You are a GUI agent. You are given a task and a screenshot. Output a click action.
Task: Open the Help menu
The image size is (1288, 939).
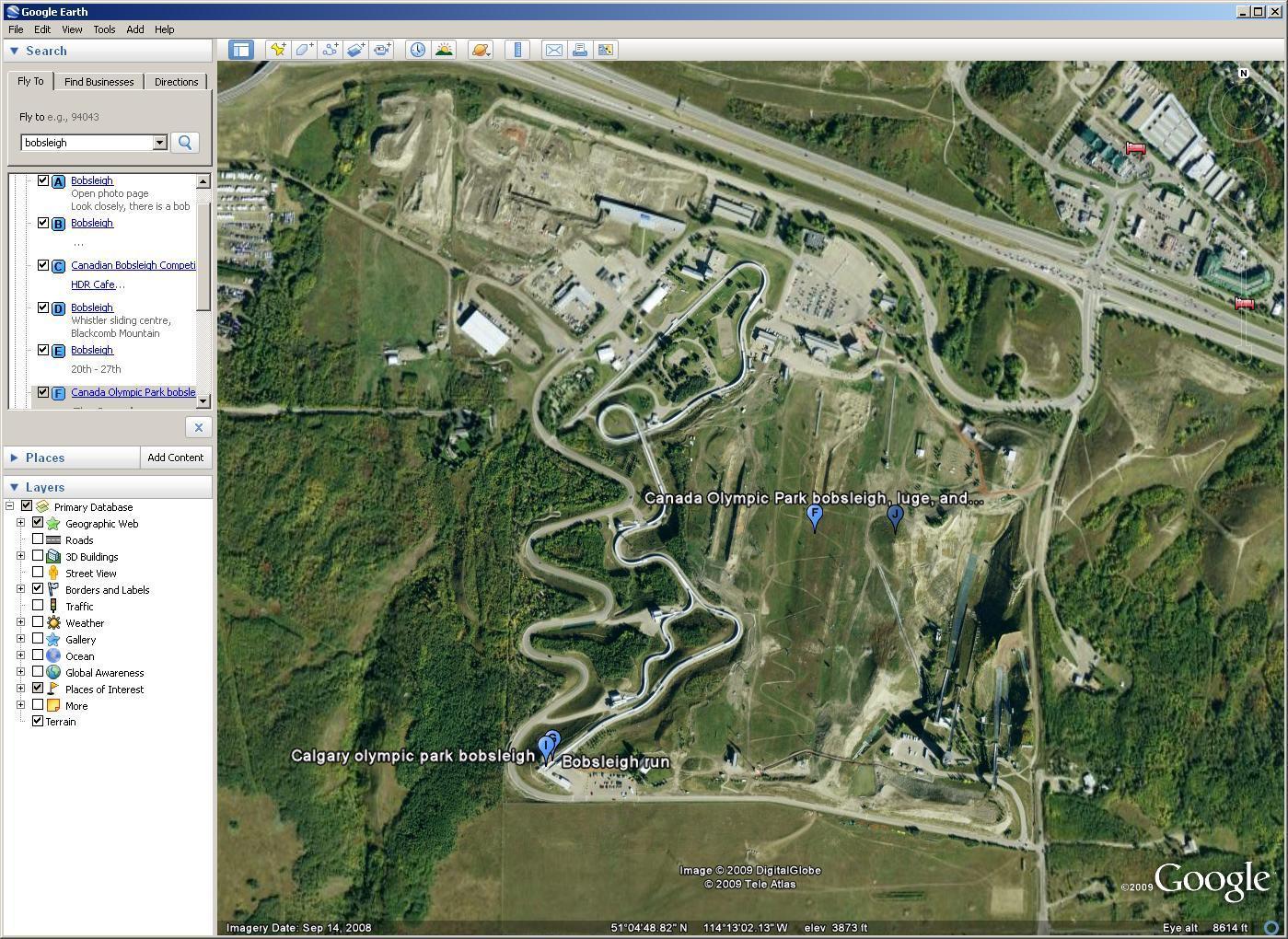[x=164, y=29]
